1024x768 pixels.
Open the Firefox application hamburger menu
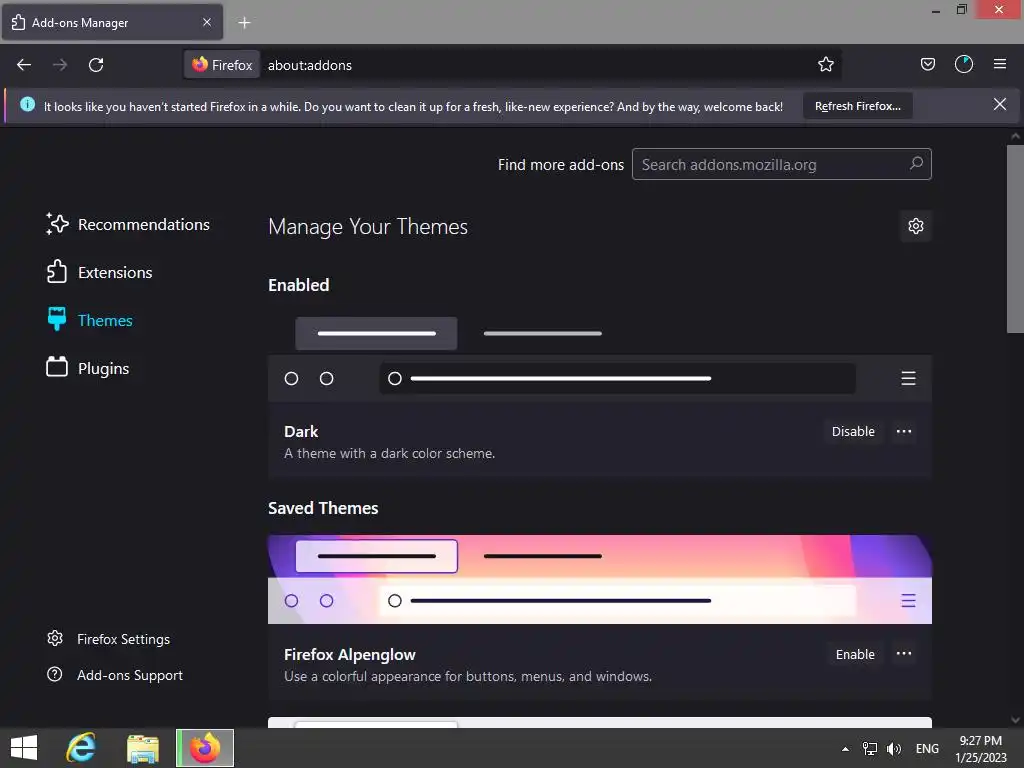pyautogui.click(x=999, y=64)
